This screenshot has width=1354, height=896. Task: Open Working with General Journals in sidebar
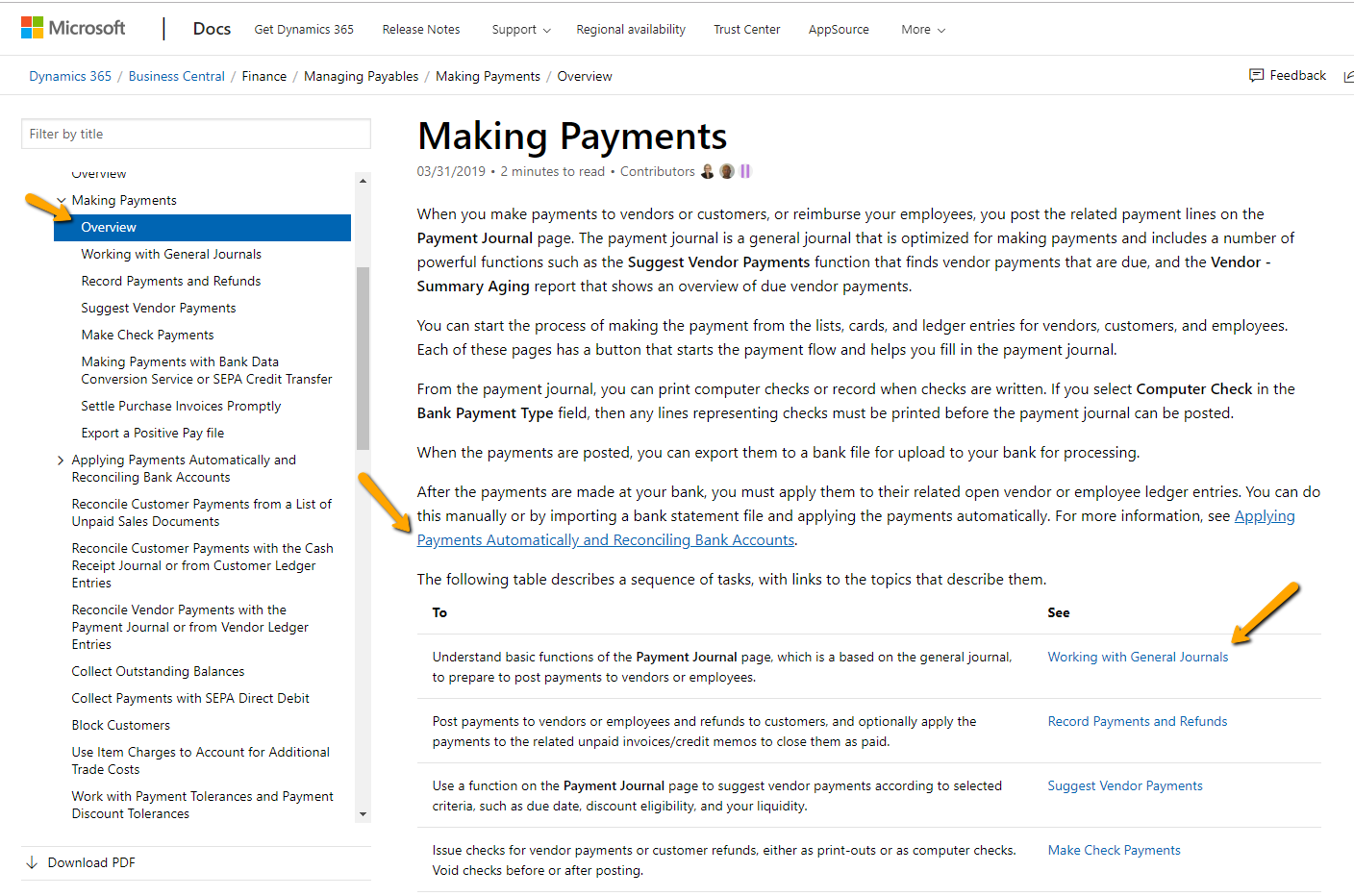tap(171, 255)
